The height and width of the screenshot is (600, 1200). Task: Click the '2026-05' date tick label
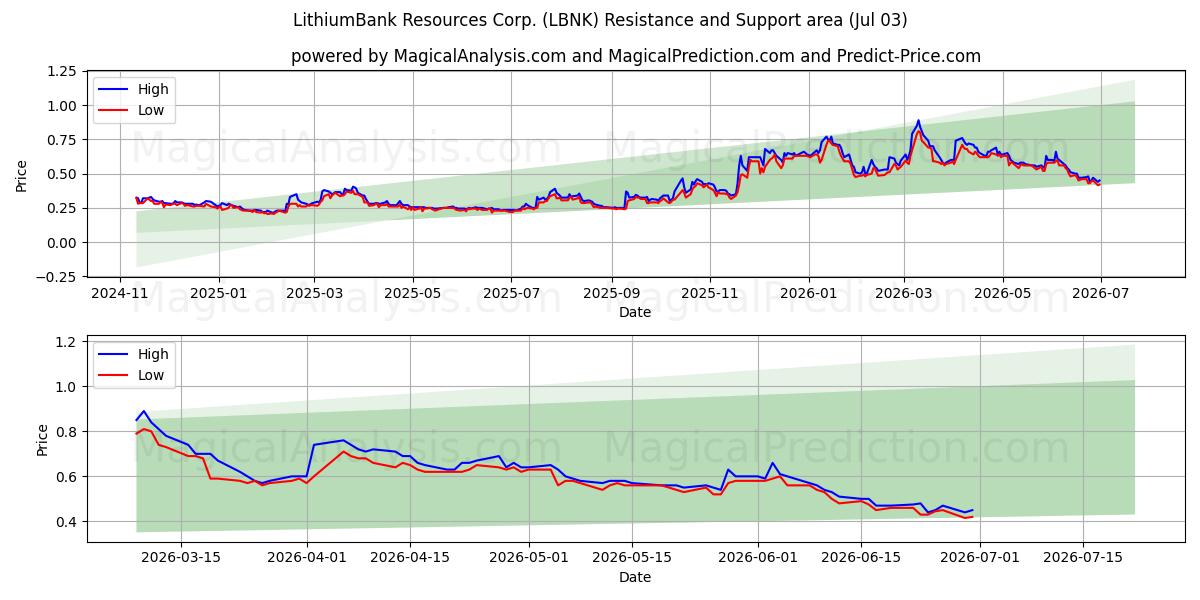point(1001,294)
